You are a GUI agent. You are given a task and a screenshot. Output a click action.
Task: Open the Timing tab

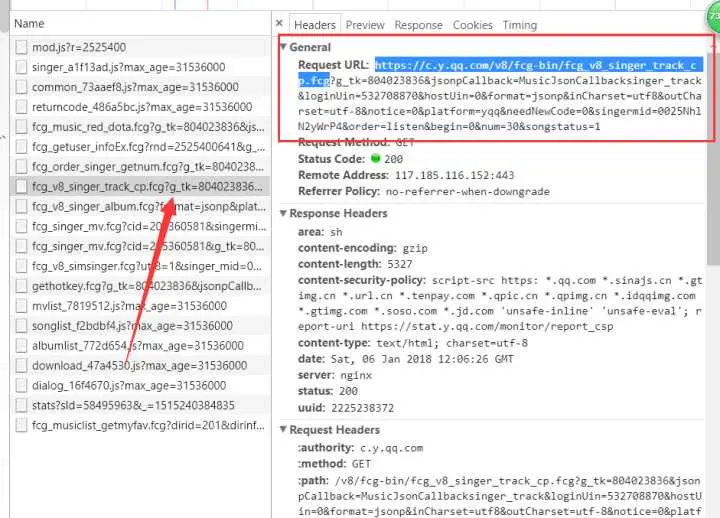(x=519, y=25)
